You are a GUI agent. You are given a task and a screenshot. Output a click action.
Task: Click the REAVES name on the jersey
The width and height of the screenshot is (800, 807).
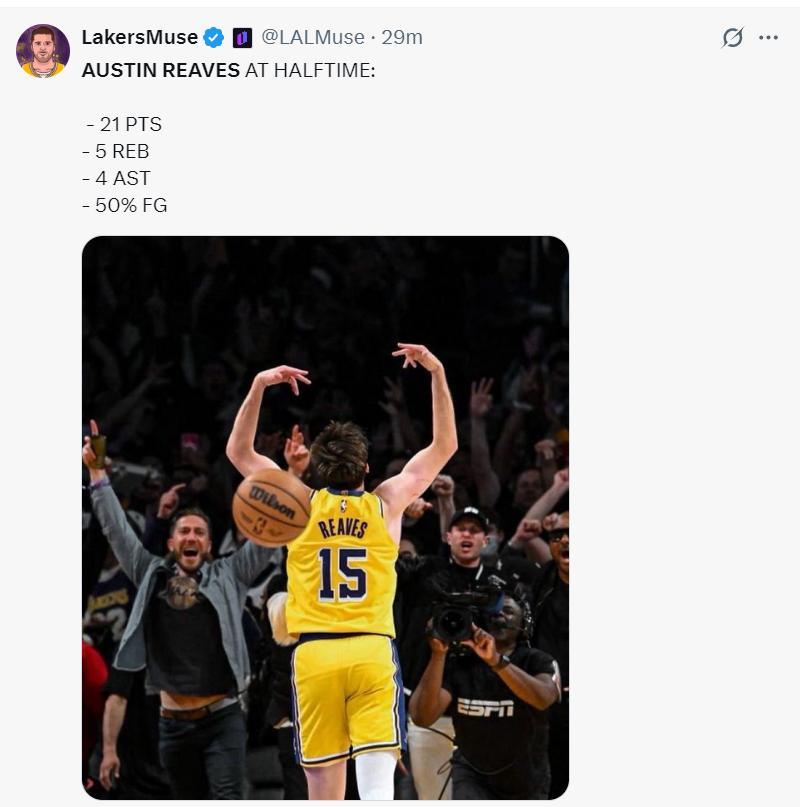pyautogui.click(x=343, y=527)
